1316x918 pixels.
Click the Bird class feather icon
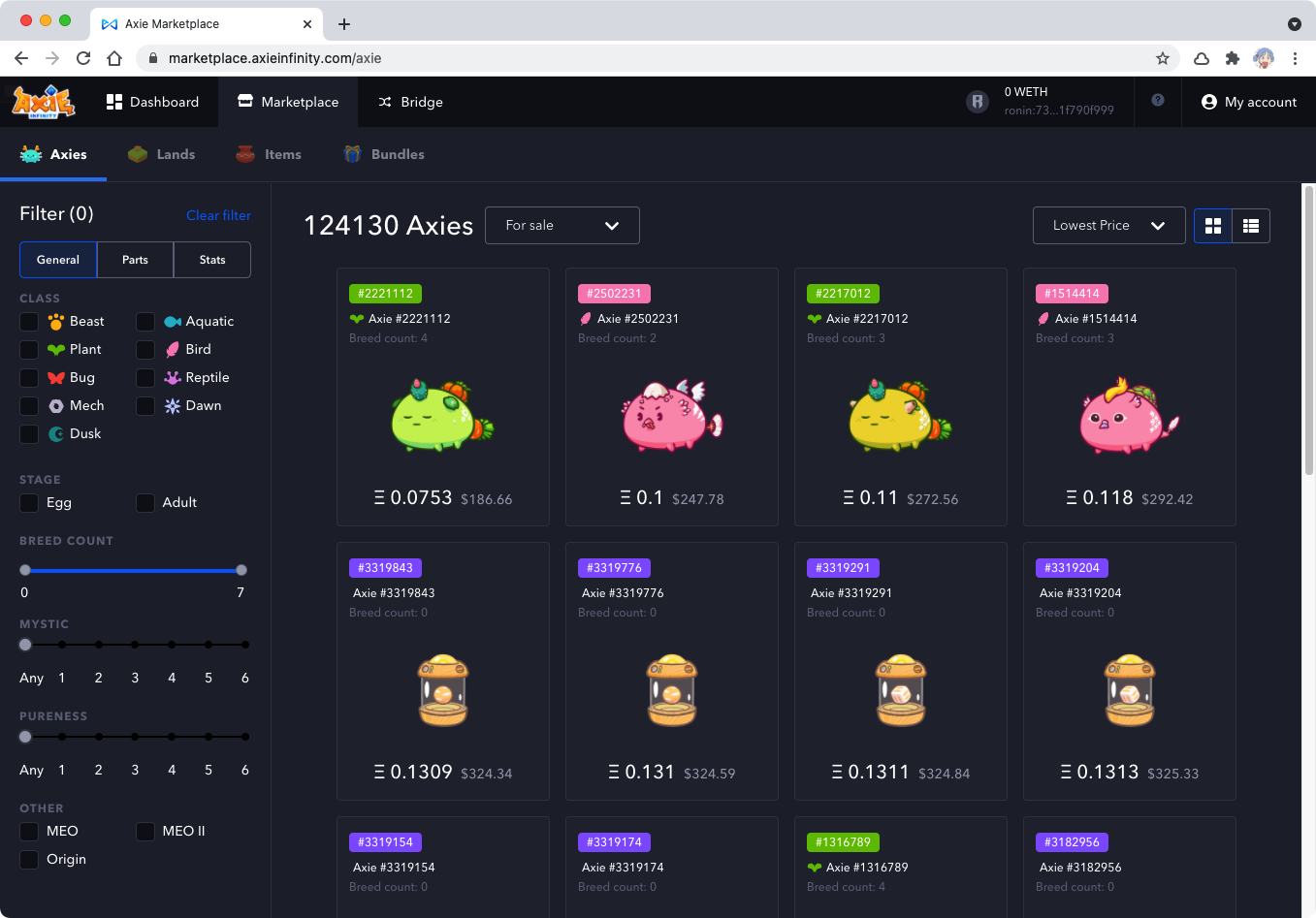173,349
